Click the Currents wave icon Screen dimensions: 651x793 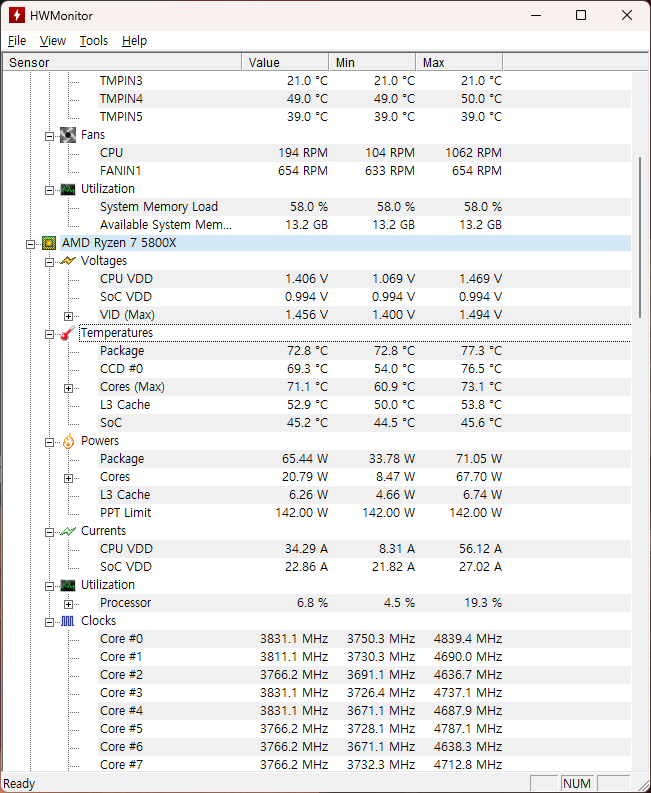coord(68,531)
